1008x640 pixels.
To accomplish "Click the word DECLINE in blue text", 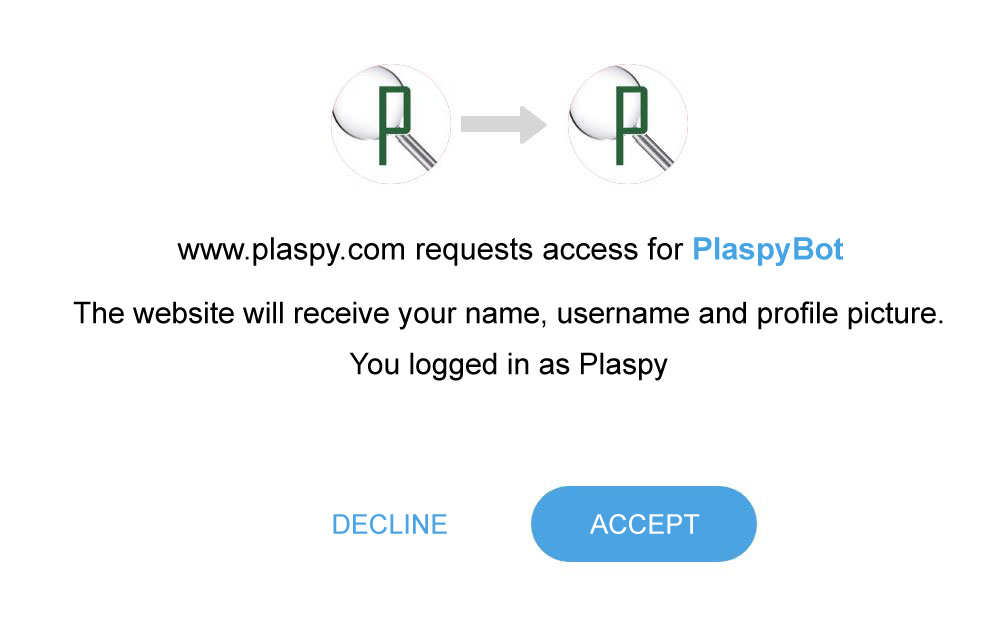I will (x=390, y=523).
